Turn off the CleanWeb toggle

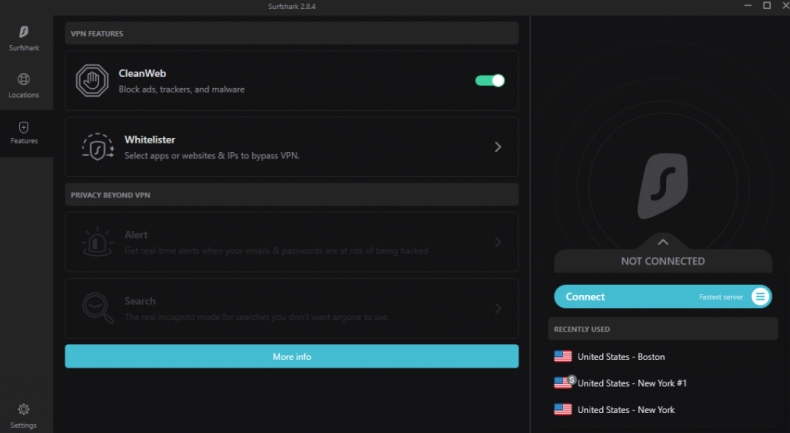(x=490, y=80)
